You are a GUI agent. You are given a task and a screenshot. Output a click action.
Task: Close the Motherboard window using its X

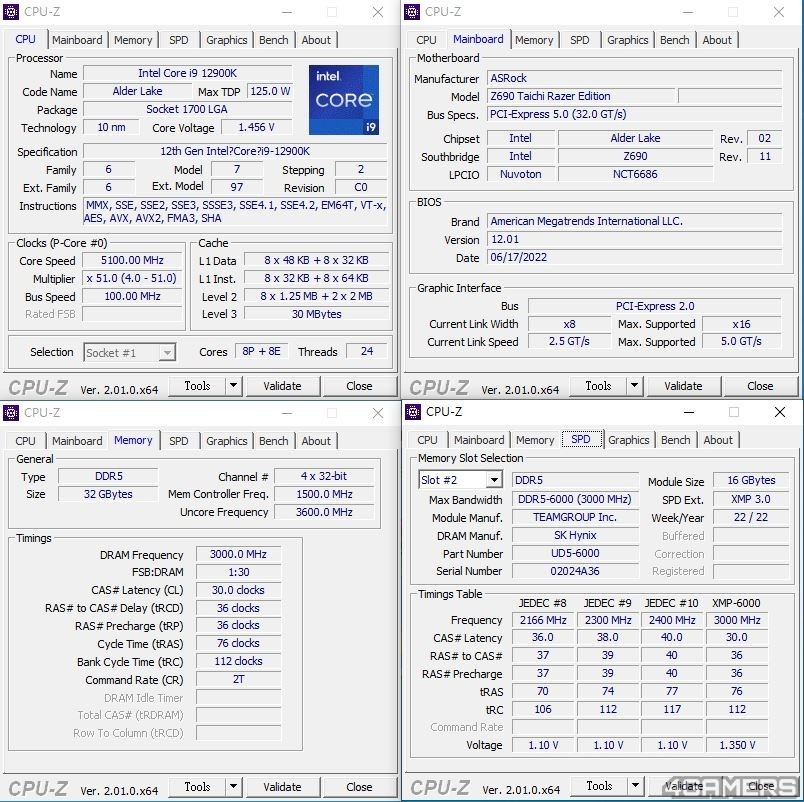click(779, 12)
